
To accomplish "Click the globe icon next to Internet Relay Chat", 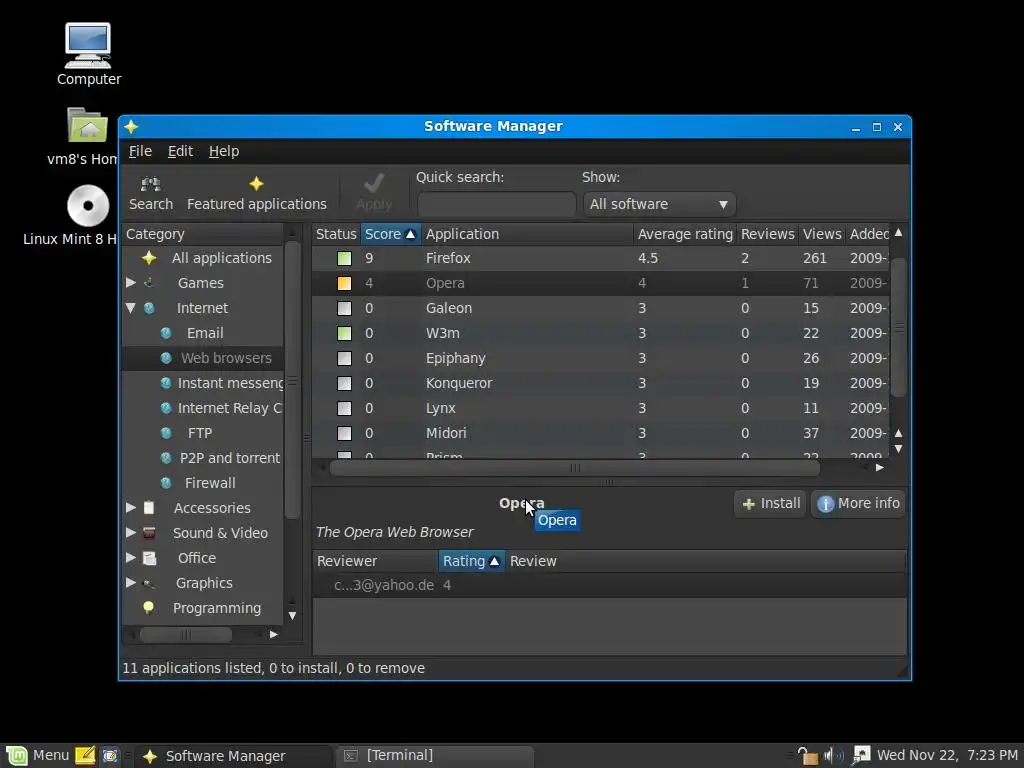I will tap(166, 408).
